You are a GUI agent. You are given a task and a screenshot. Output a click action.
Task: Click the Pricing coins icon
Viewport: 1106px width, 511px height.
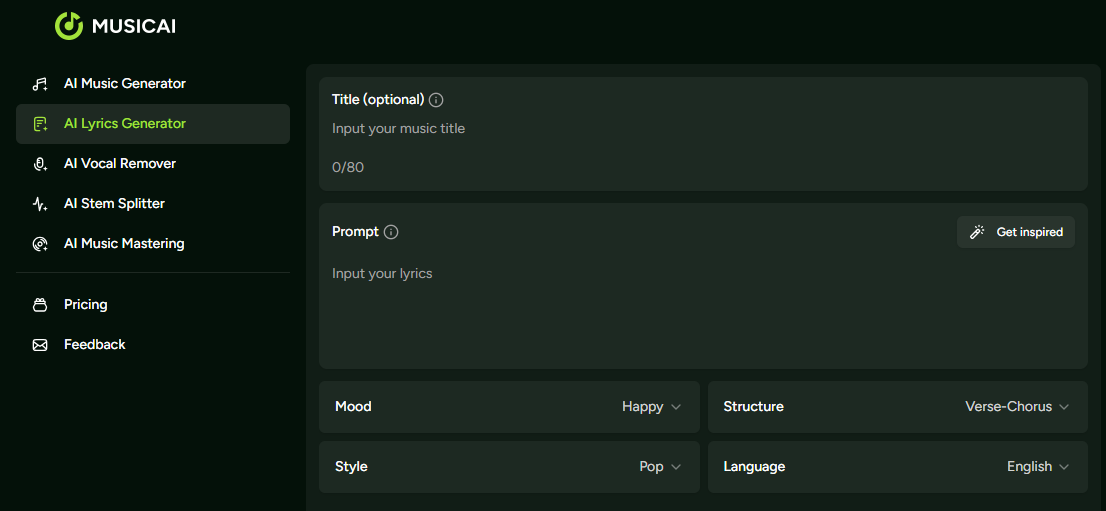(x=40, y=305)
